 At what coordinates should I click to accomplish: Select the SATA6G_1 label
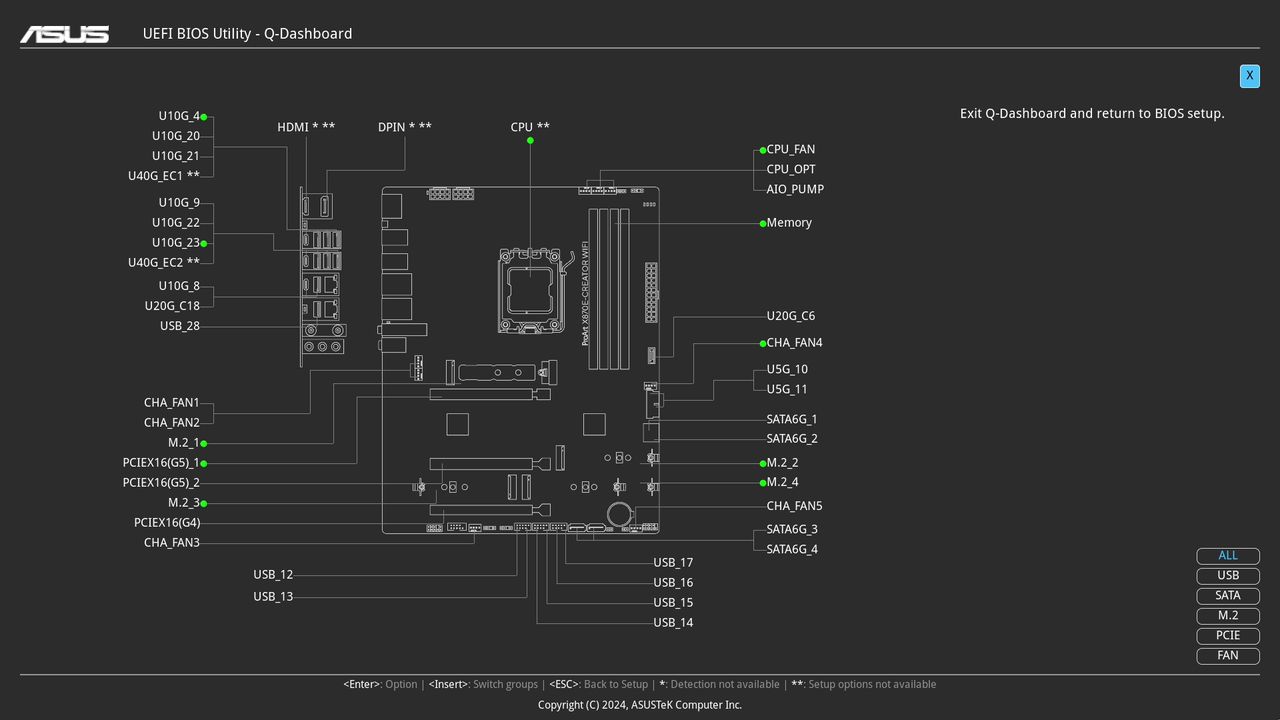[x=792, y=419]
